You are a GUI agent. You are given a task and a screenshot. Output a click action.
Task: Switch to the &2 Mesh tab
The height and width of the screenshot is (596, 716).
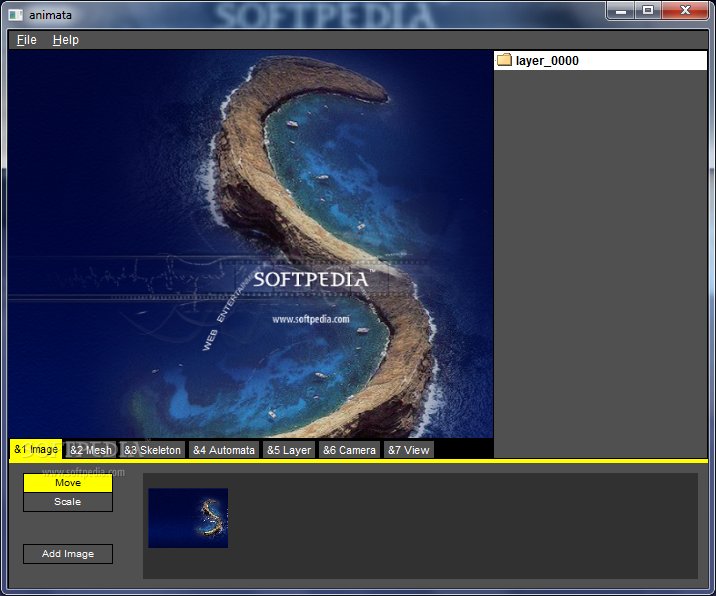[91, 450]
